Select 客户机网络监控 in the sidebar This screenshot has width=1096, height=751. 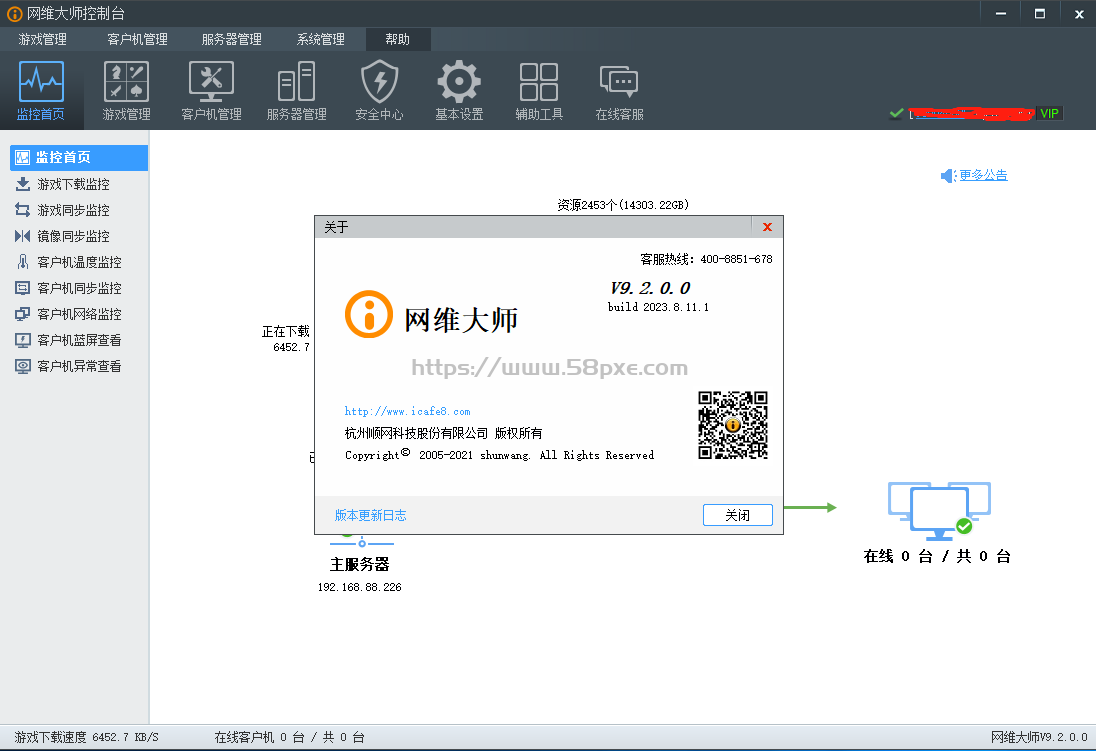(x=79, y=314)
